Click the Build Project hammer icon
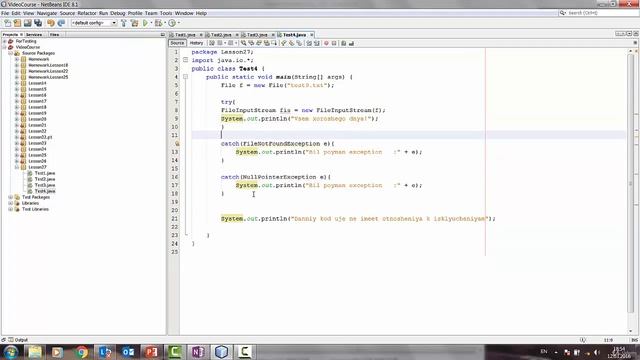The image size is (640, 360). (124, 23)
